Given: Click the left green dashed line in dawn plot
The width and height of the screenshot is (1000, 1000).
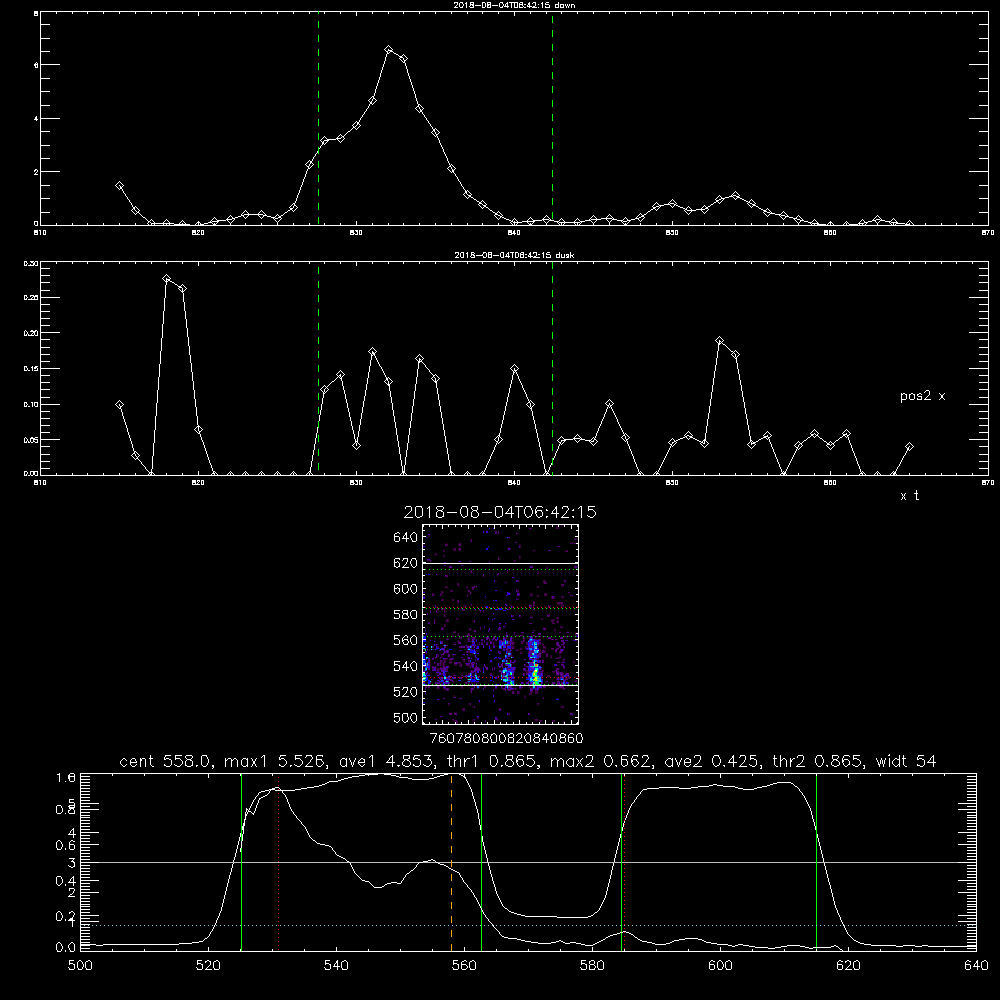Looking at the screenshot, I should (x=318, y=119).
